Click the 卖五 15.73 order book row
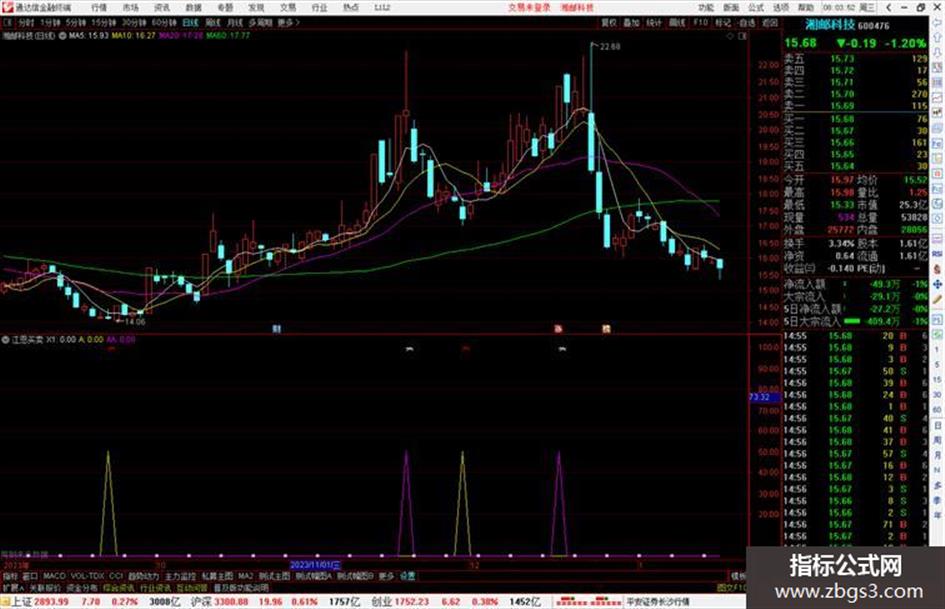945x609 pixels. 856,59
